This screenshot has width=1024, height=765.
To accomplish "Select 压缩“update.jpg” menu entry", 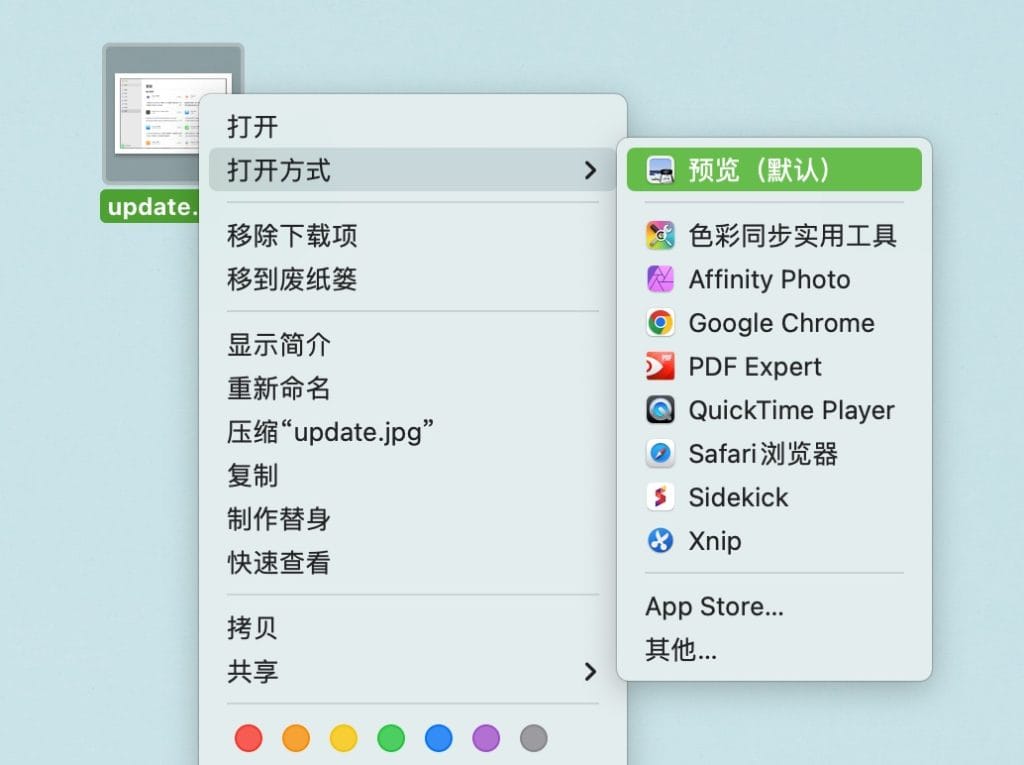I will point(412,432).
